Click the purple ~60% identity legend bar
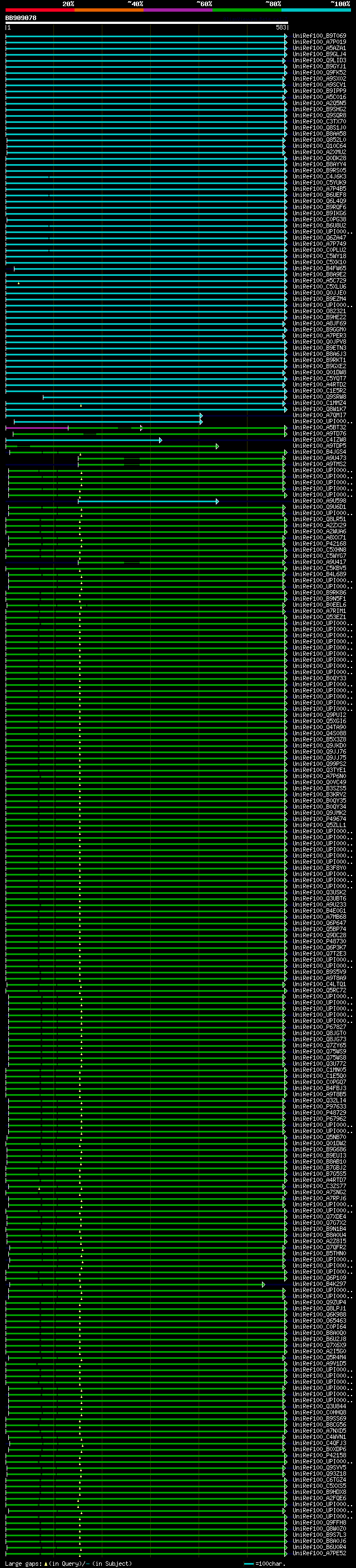 click(179, 10)
